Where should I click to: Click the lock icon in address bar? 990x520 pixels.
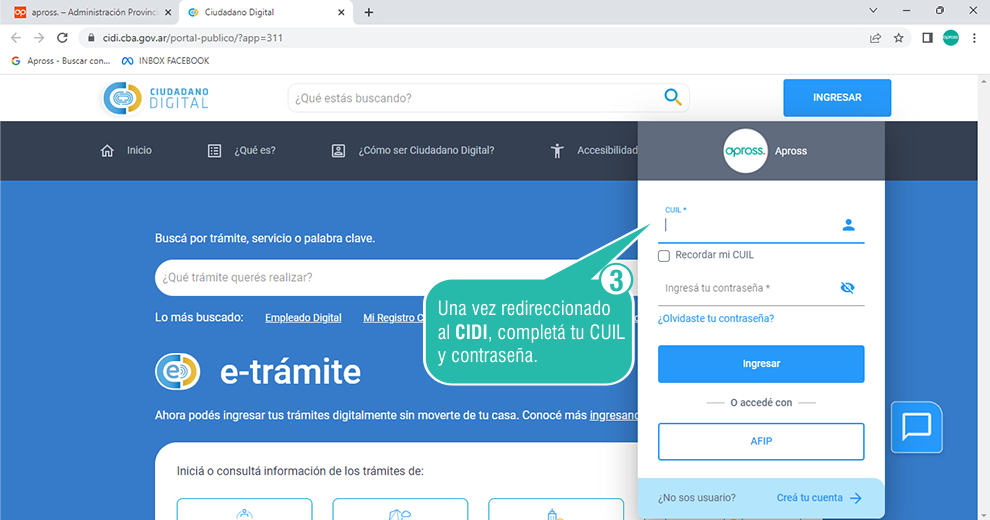pos(91,38)
